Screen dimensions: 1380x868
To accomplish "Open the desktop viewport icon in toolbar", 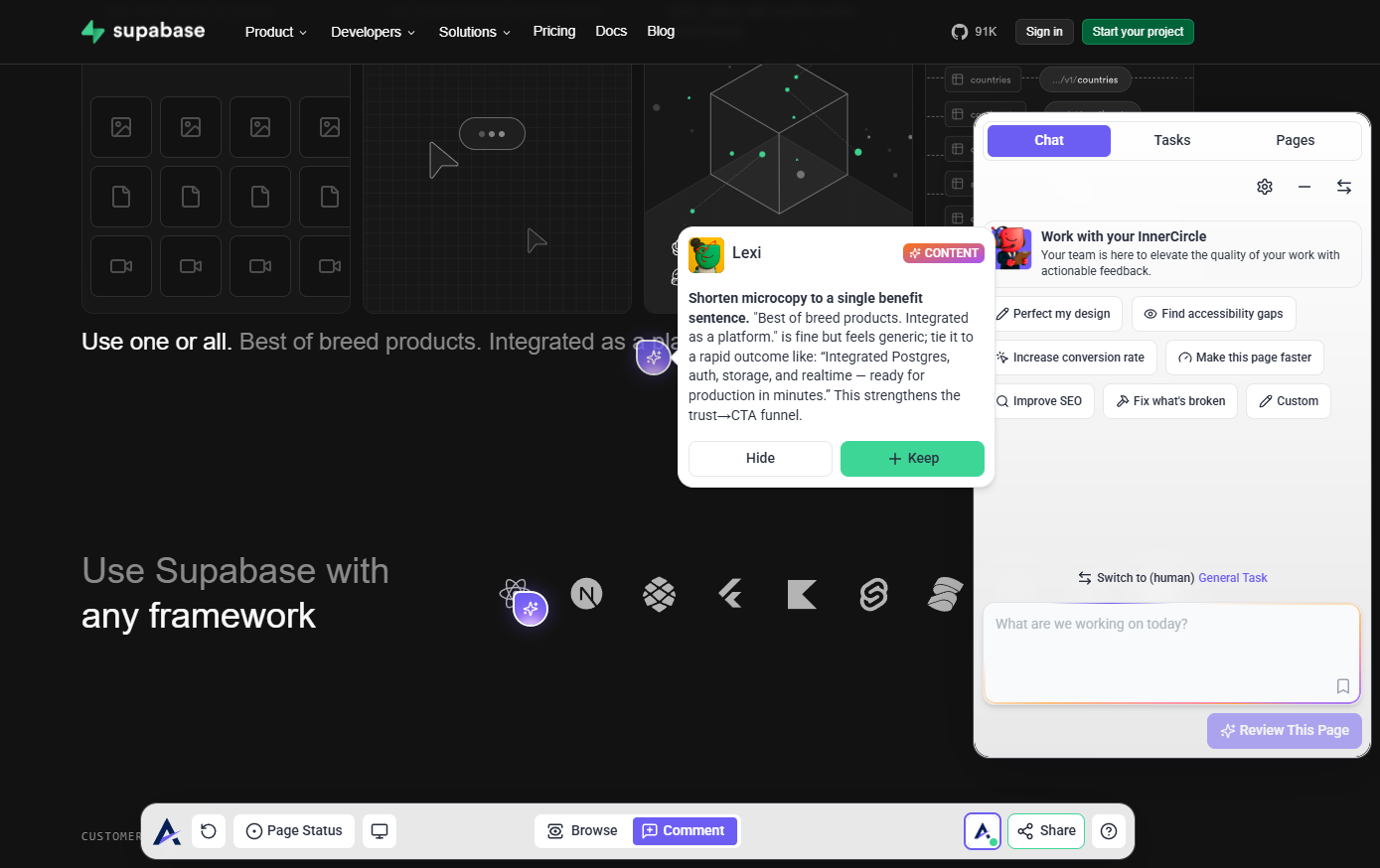I will [x=380, y=831].
